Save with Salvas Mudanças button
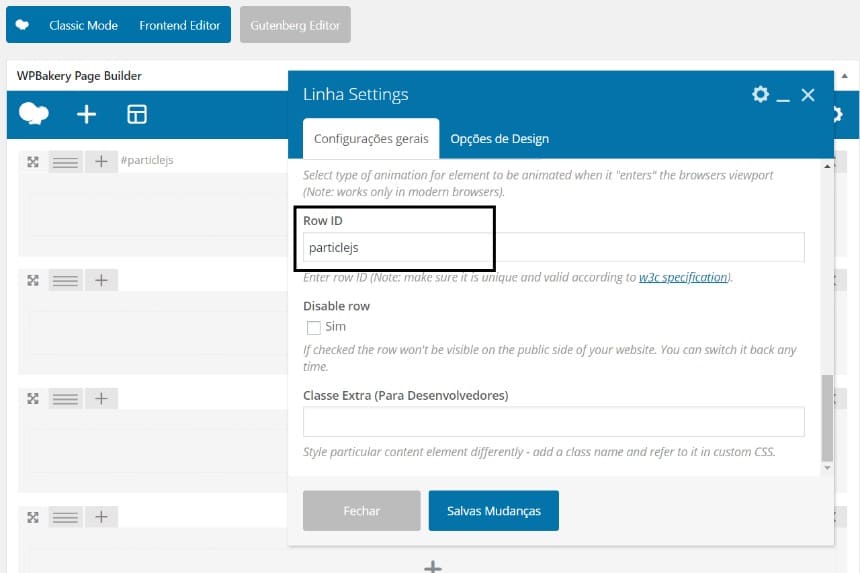 click(x=494, y=510)
